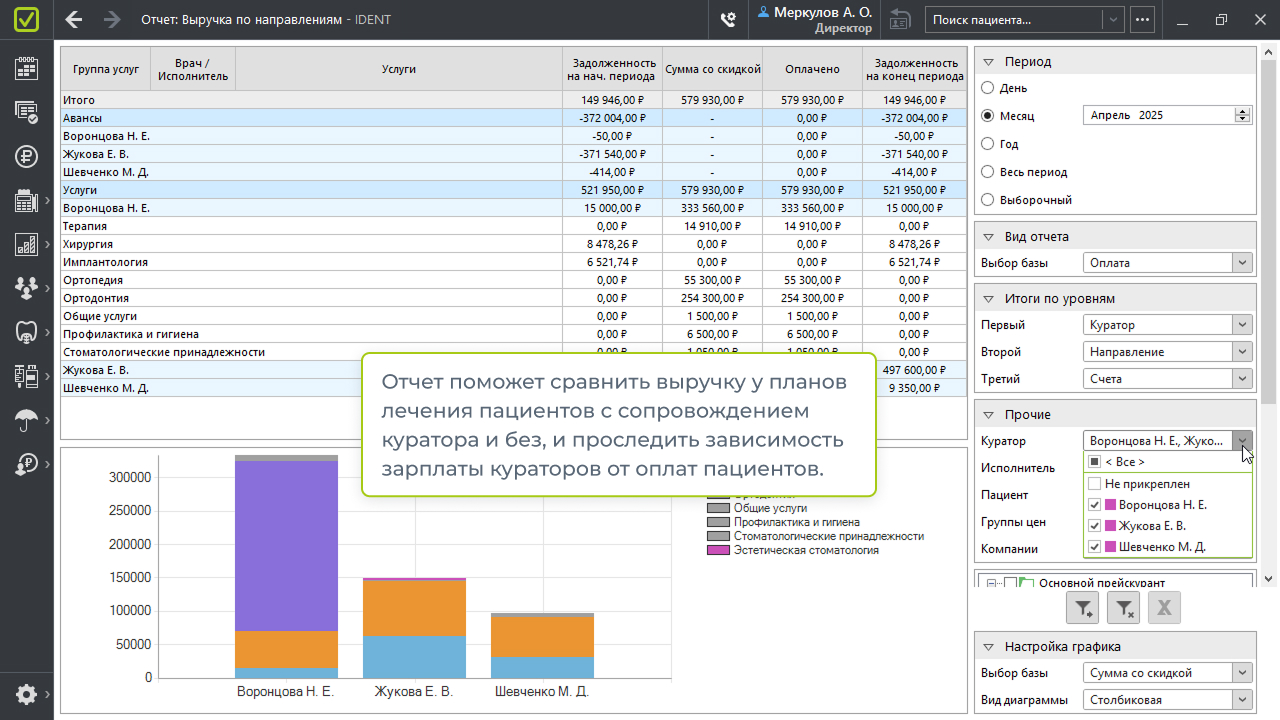This screenshot has width=1280, height=720.
Task: Click the Группа услуг column header
Action: click(106, 69)
